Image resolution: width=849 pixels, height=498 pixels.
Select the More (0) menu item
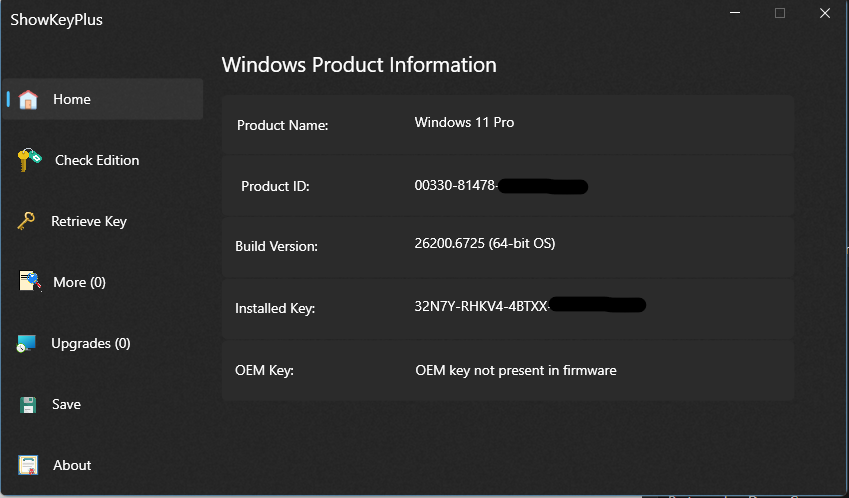click(x=79, y=282)
